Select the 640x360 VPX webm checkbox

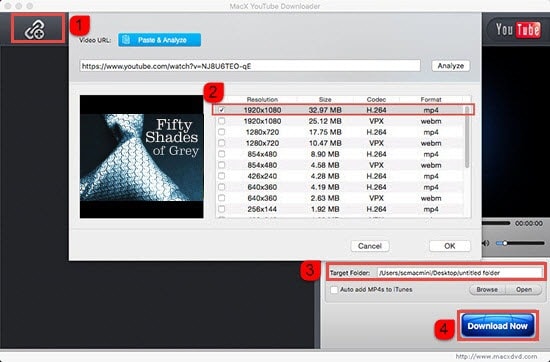pos(221,198)
